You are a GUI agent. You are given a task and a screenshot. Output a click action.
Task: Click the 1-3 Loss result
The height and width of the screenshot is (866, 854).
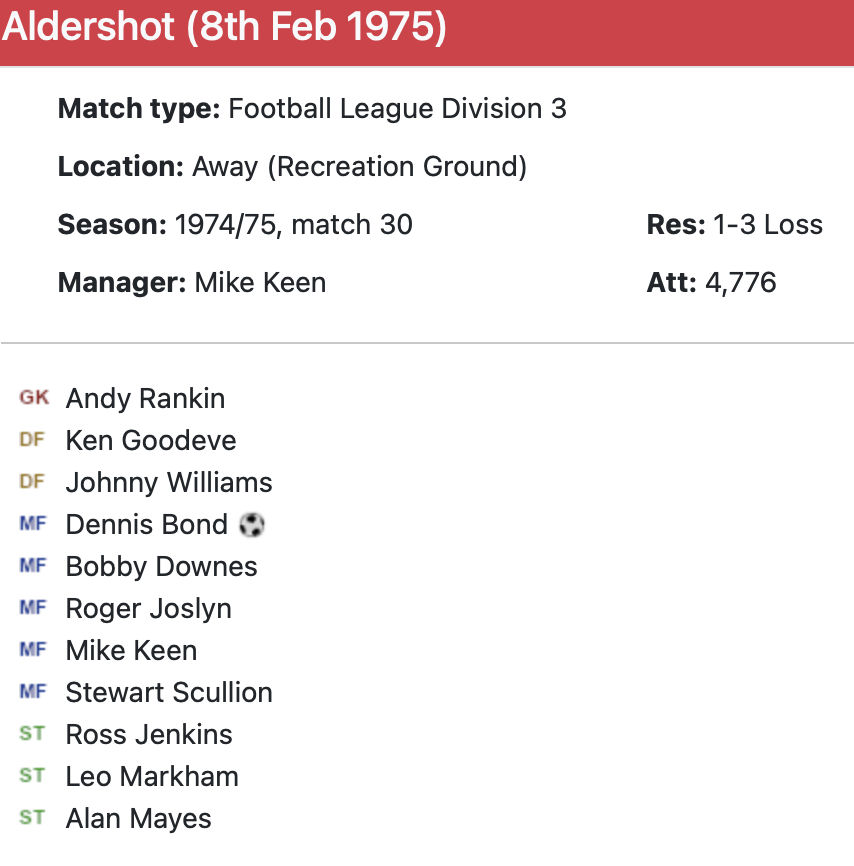pyautogui.click(x=768, y=224)
